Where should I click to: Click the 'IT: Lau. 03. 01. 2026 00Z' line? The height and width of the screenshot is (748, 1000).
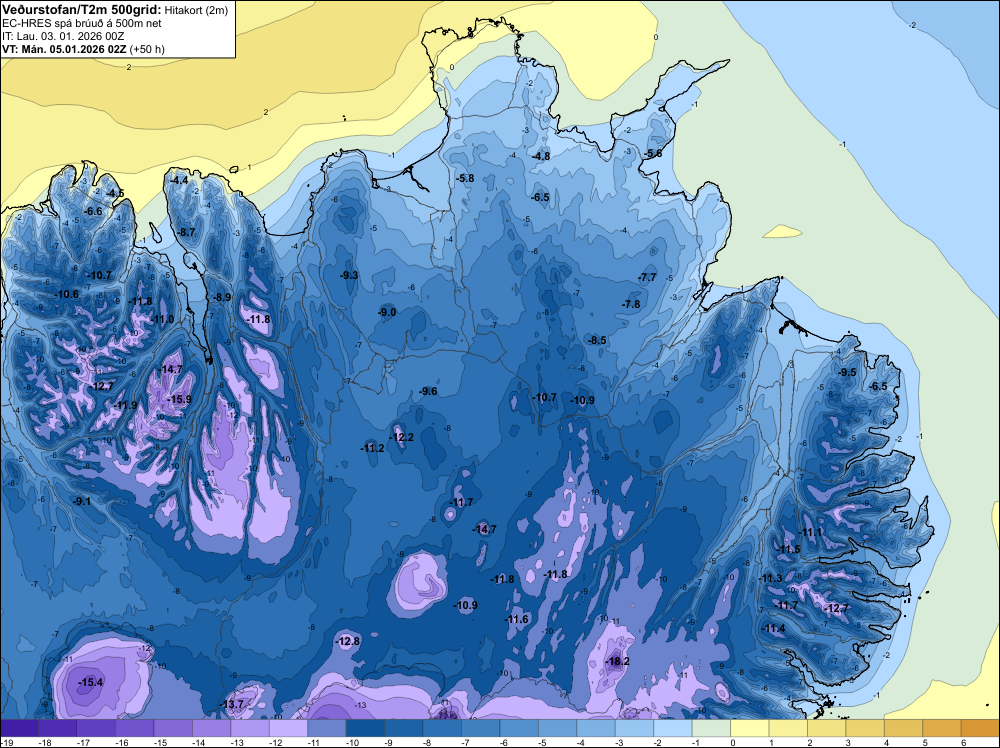click(x=63, y=36)
